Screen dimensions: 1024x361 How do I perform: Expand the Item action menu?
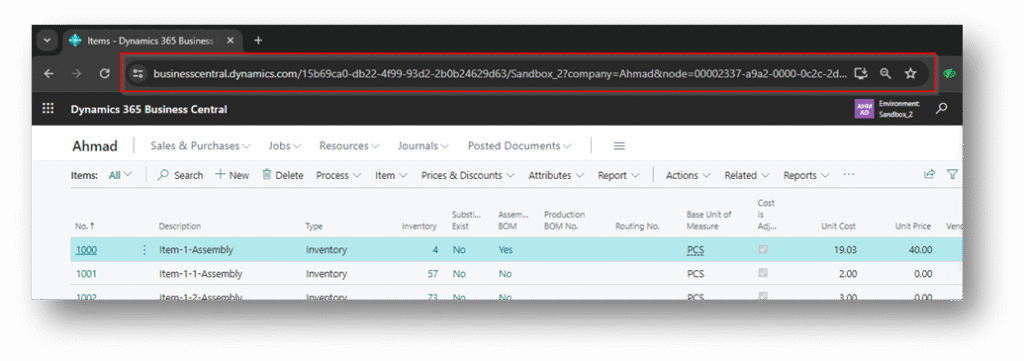[x=391, y=175]
